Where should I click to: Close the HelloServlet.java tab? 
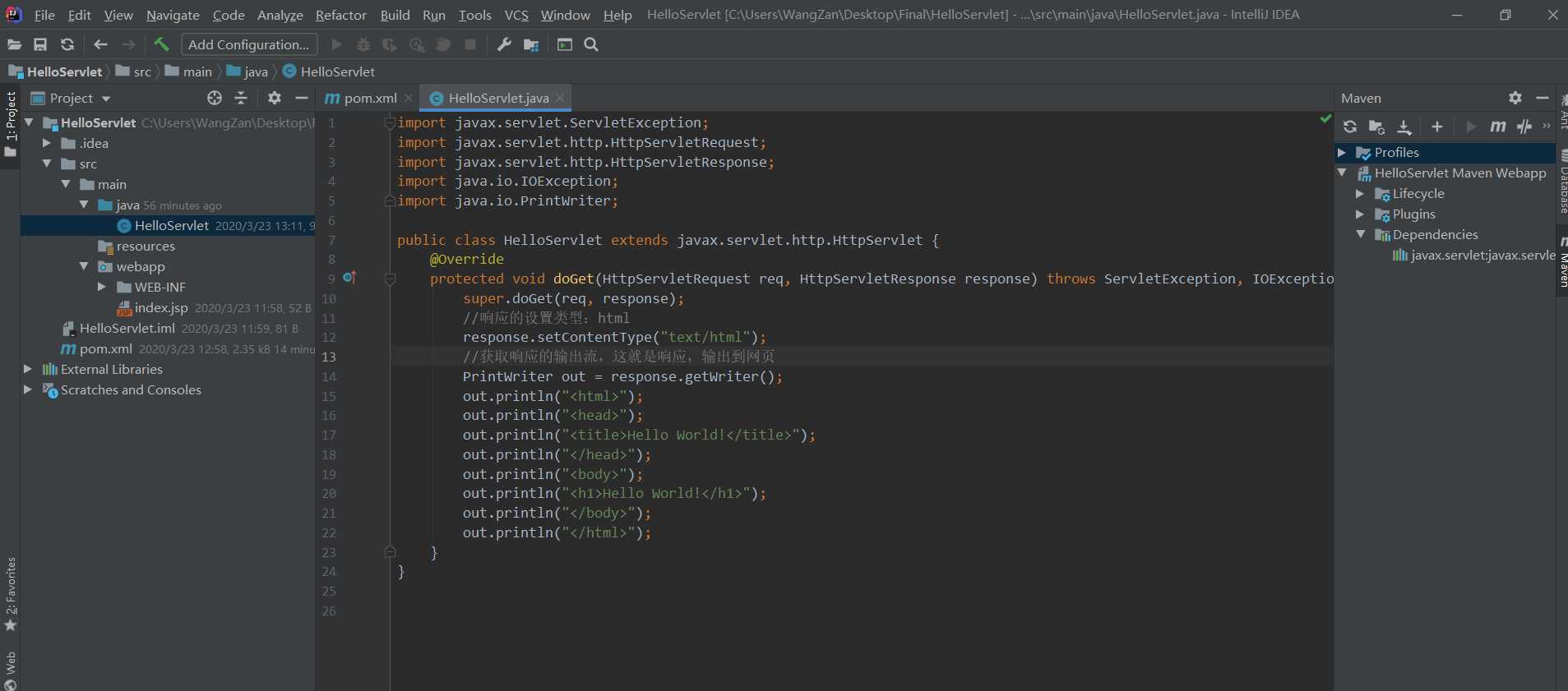[x=560, y=98]
